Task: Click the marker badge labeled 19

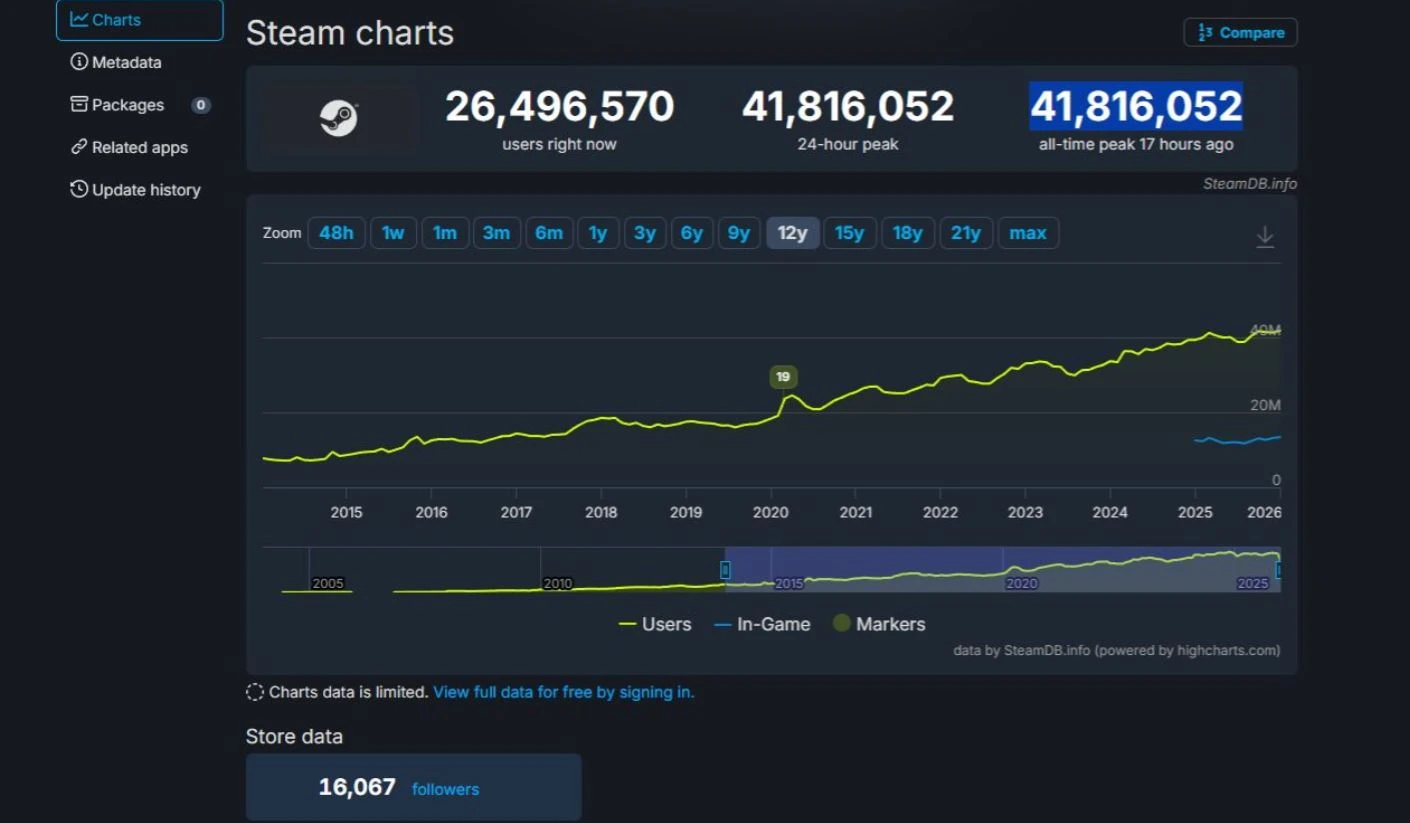Action: [783, 377]
